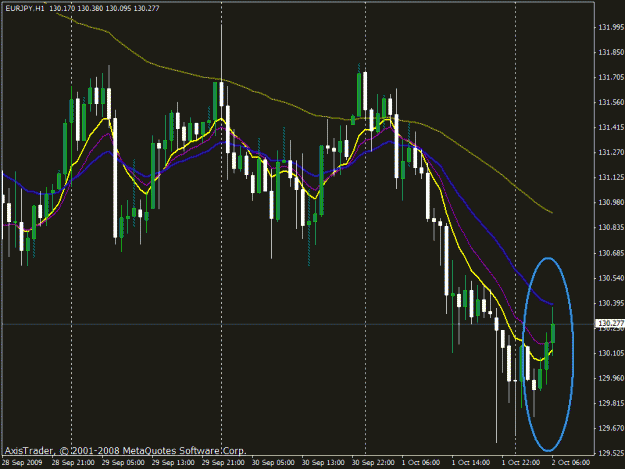The image size is (625, 469).
Task: Click the 130.105 price axis label
Action: point(611,353)
